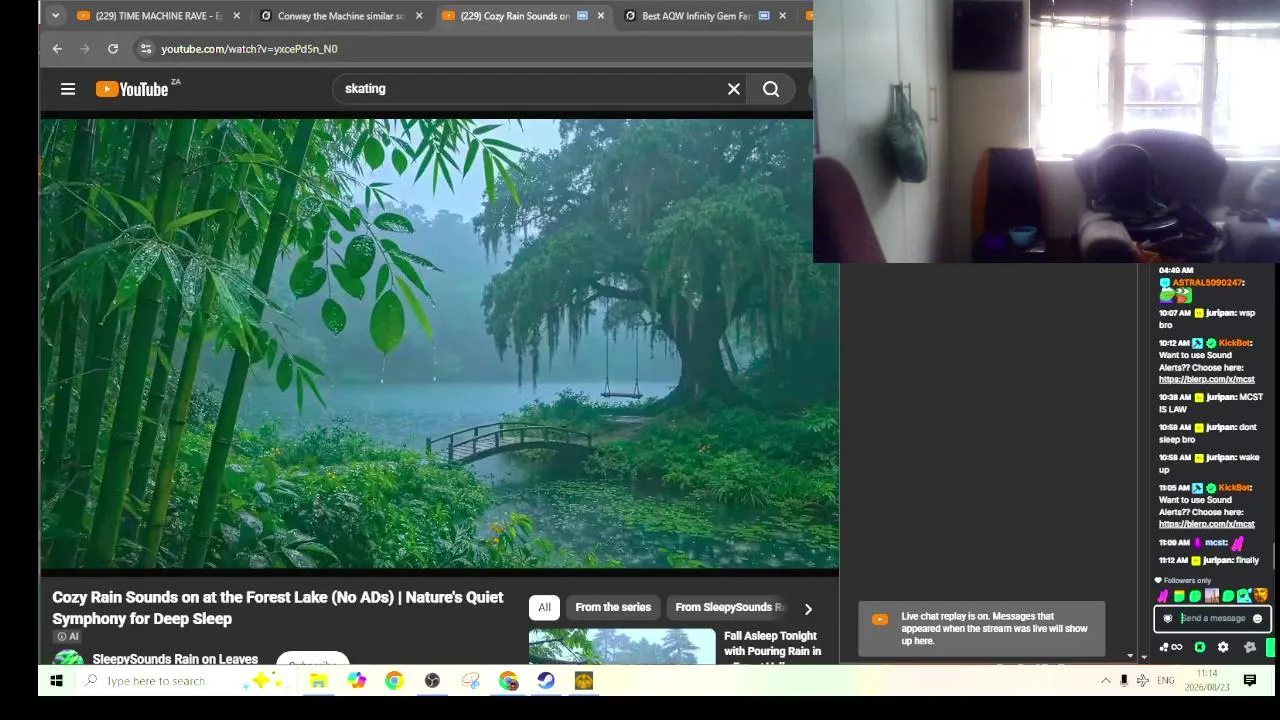Open the video title Cozy Rain Sounds
Screen dimensions: 1280x720
click(278, 608)
